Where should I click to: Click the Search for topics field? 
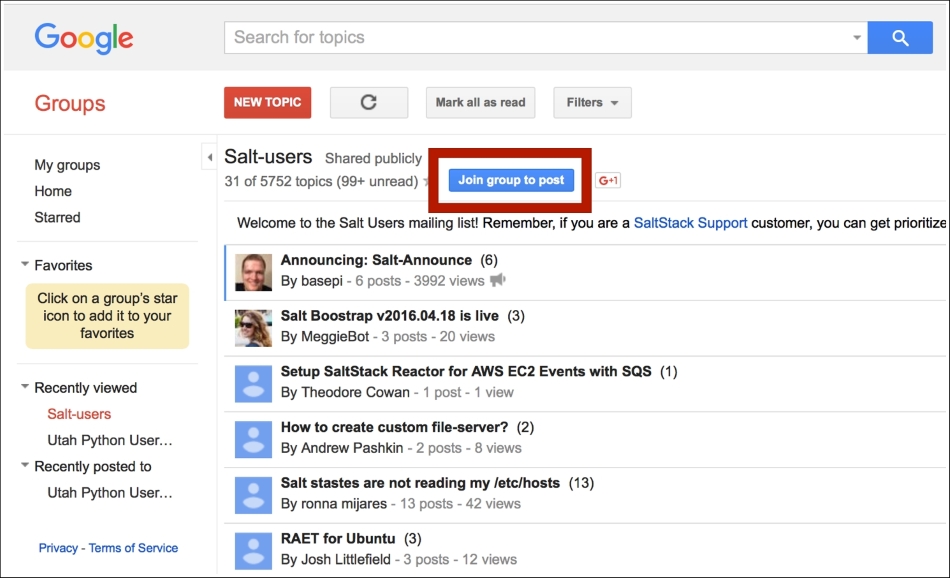click(539, 38)
